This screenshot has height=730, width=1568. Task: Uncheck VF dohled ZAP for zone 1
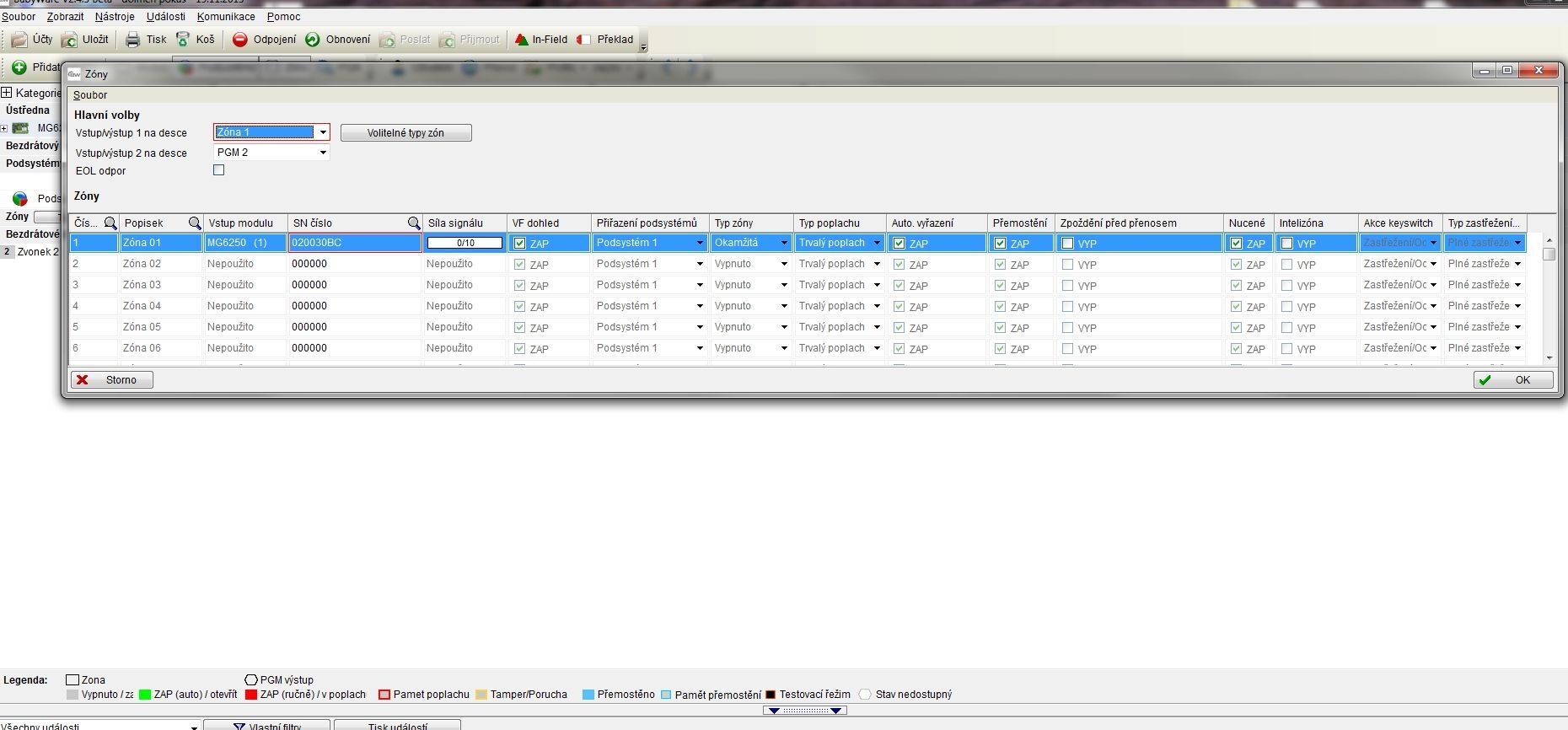click(520, 244)
